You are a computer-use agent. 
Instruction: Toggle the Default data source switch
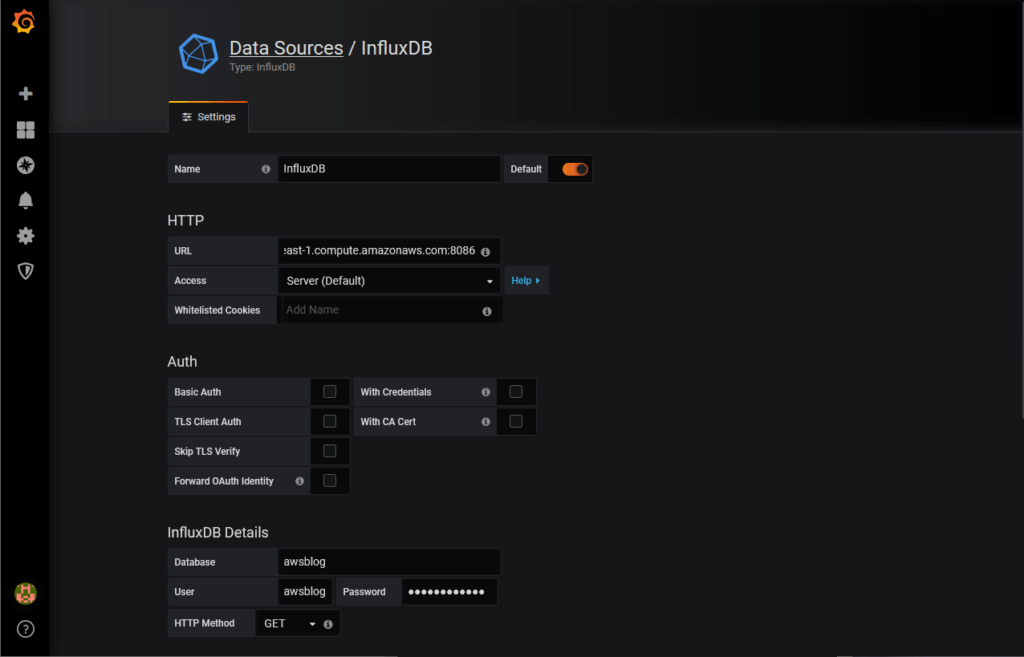[x=575, y=169]
